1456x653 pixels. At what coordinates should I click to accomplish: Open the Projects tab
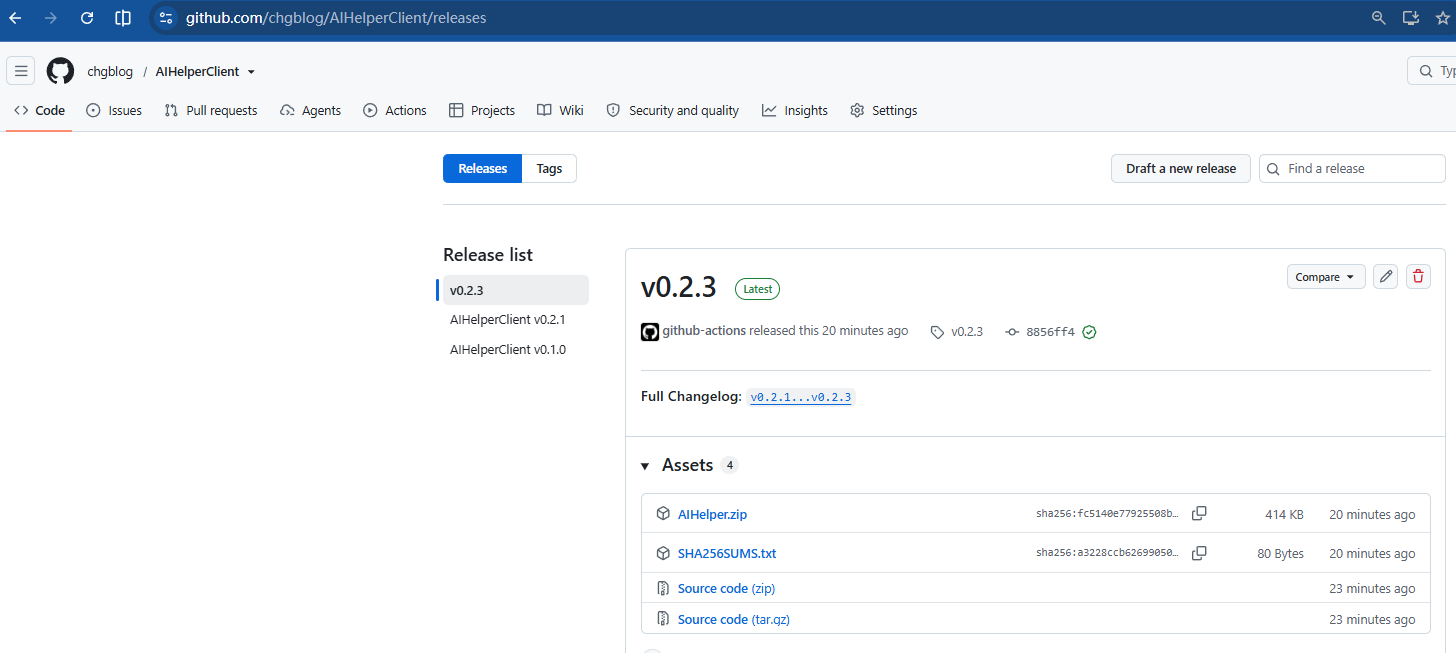(482, 111)
